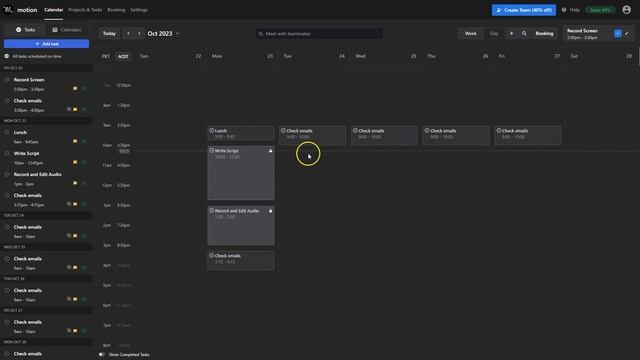Click the search icon in Meet with teammates field
The width and height of the screenshot is (640, 360).
pyautogui.click(x=261, y=34)
